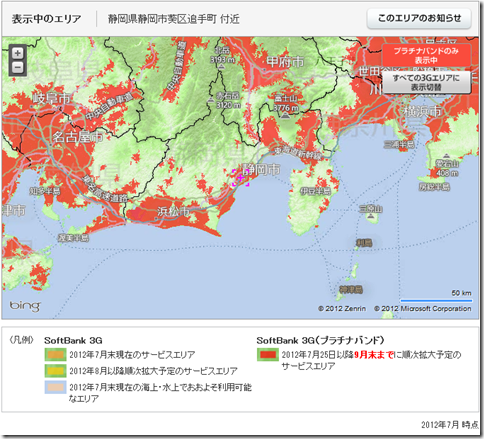Viewport: 484px width, 439px height.
Task: Click the Bing logo on the map
Action: 25,306
